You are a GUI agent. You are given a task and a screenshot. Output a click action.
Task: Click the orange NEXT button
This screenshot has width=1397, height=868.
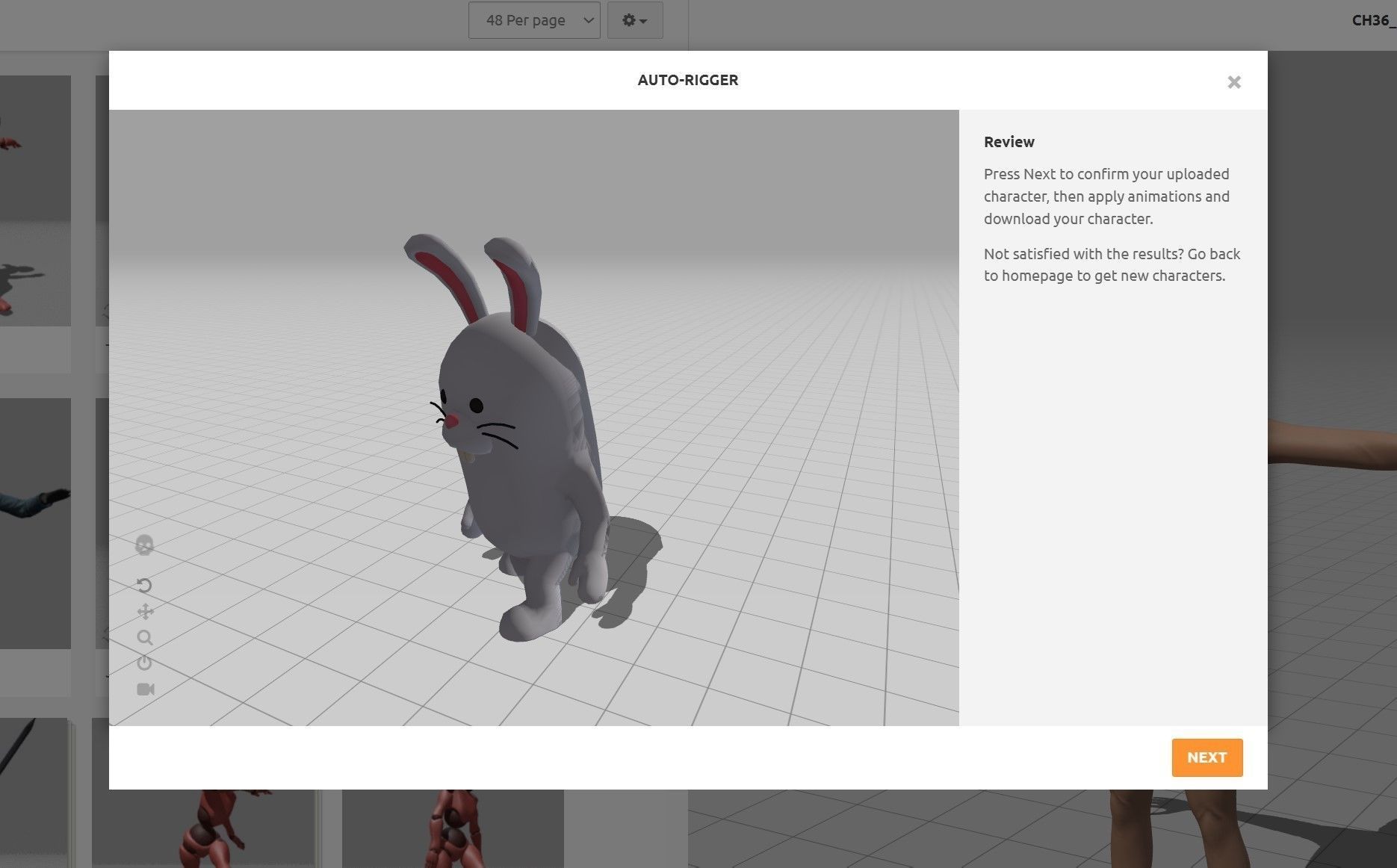(1206, 757)
